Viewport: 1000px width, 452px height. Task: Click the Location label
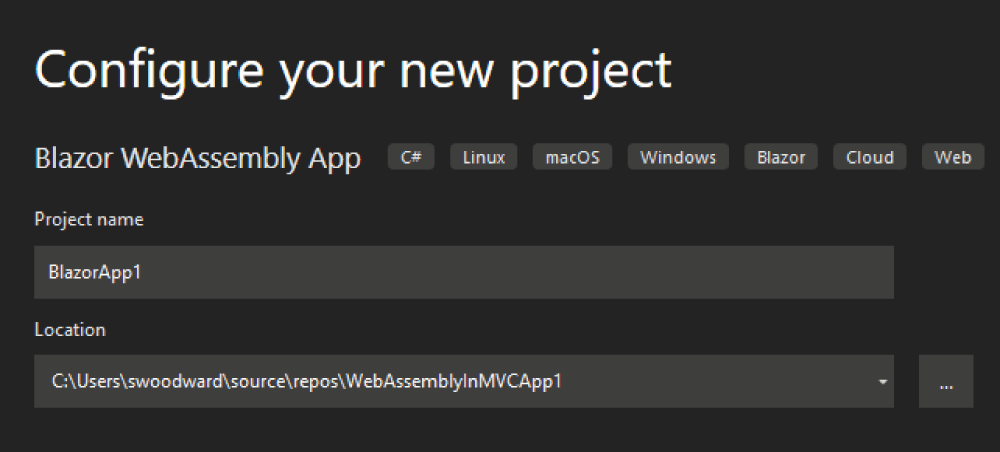70,330
